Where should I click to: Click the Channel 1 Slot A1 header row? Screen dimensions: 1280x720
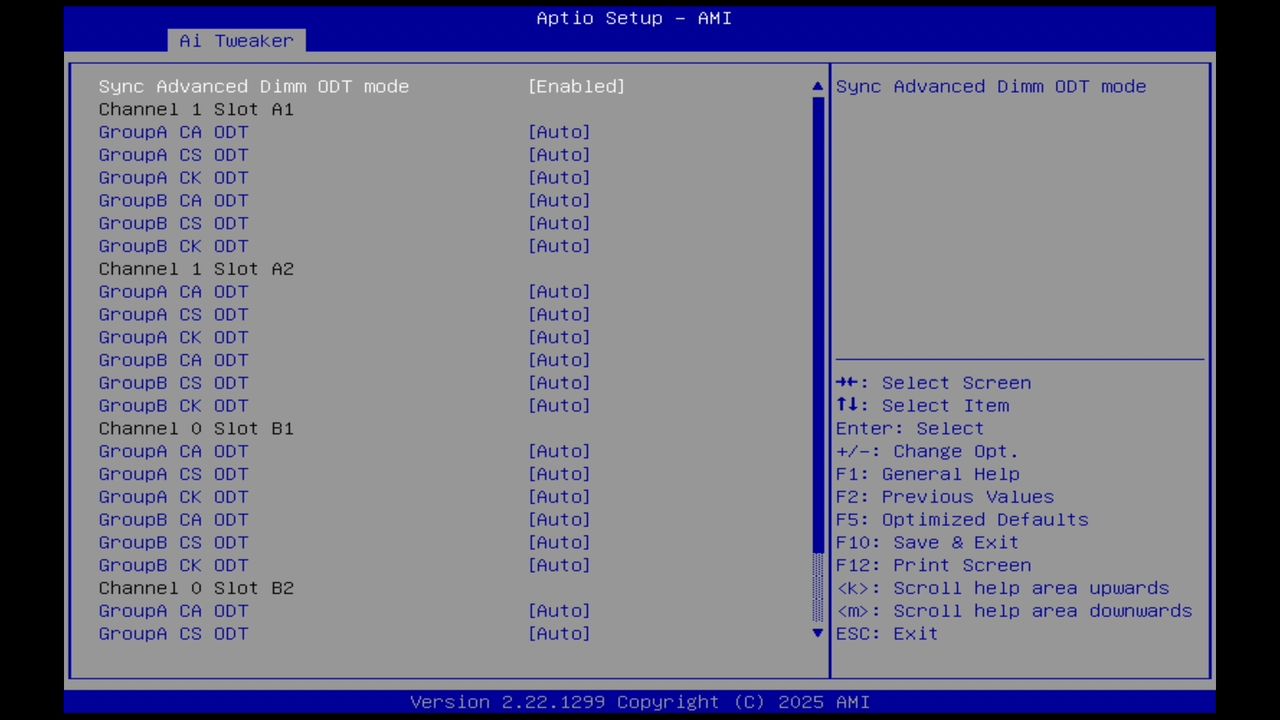tap(196, 109)
